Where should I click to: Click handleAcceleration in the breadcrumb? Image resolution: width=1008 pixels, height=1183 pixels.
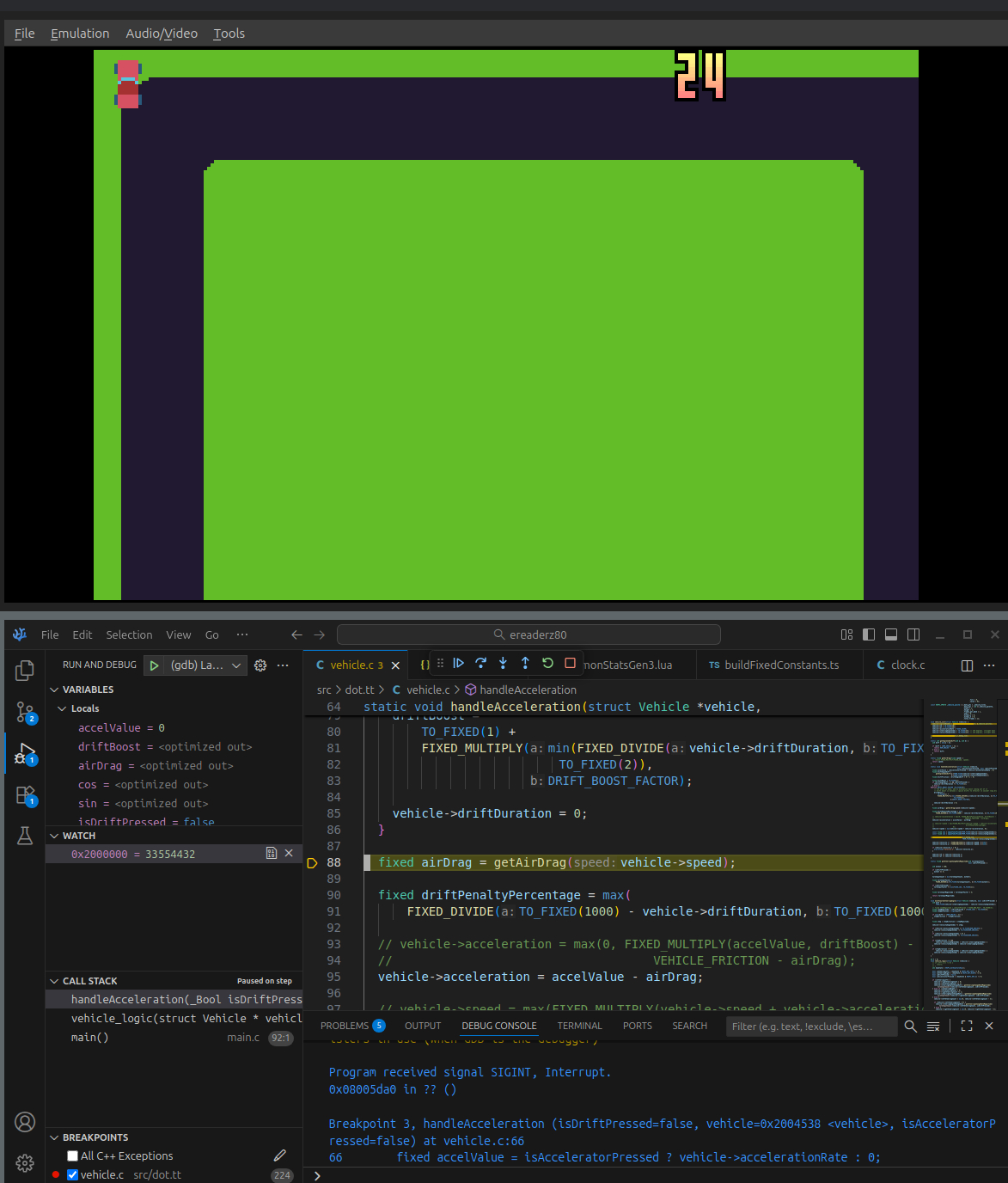click(x=528, y=690)
